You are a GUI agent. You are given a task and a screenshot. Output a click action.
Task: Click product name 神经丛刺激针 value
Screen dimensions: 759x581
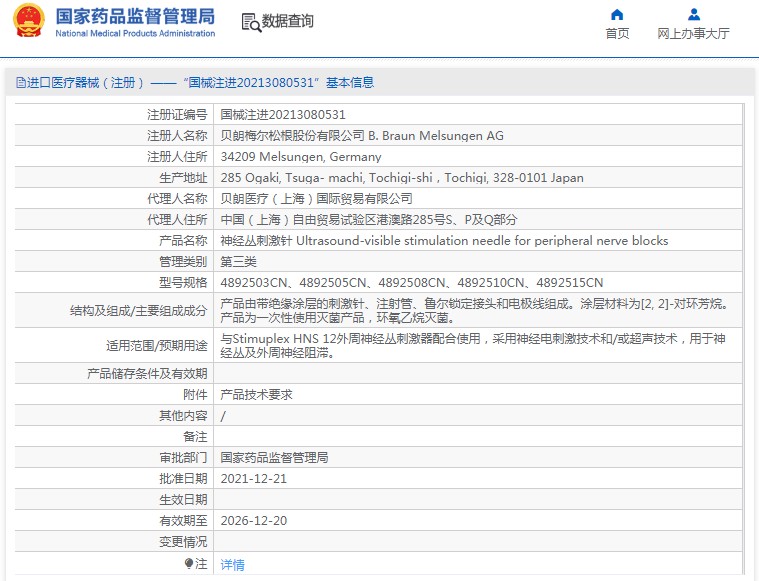coord(444,241)
